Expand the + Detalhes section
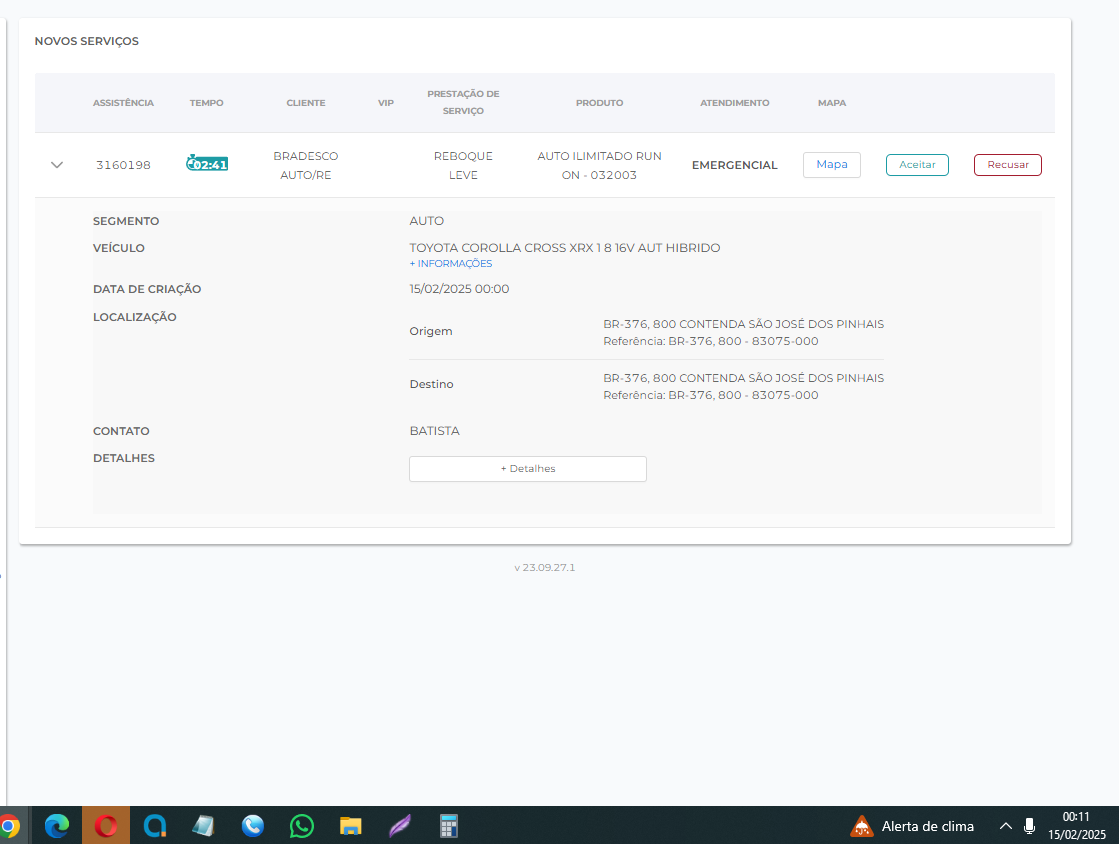Image resolution: width=1119 pixels, height=844 pixels. tap(527, 469)
